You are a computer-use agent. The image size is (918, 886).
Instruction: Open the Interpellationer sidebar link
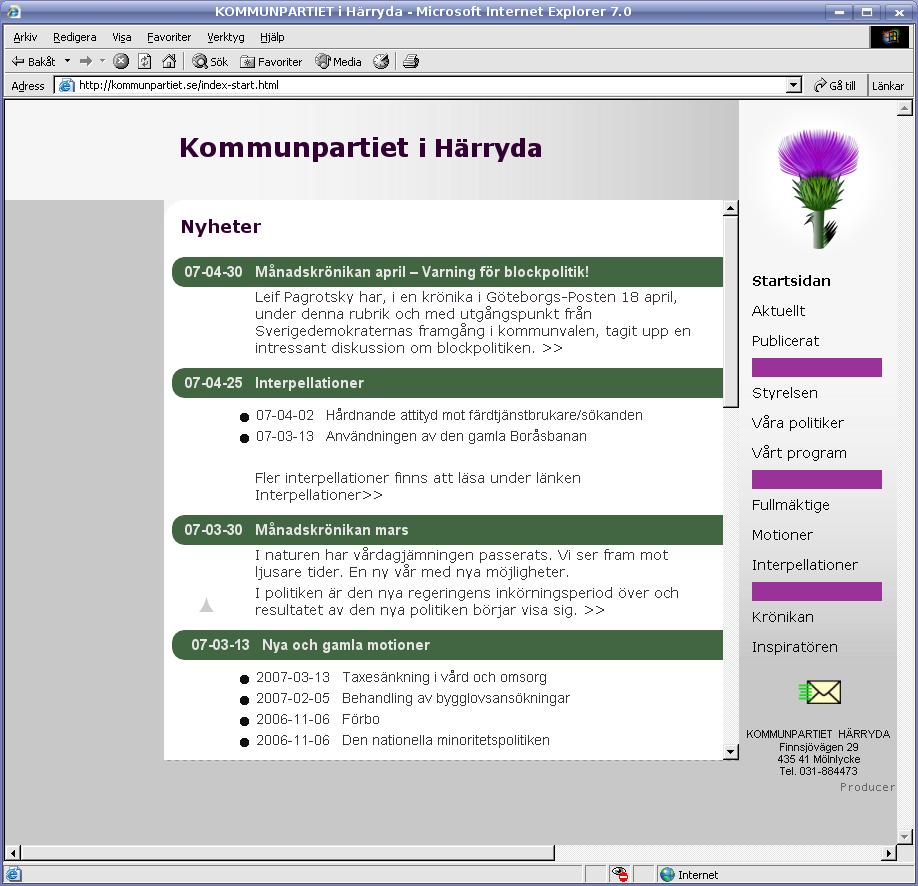tap(804, 565)
